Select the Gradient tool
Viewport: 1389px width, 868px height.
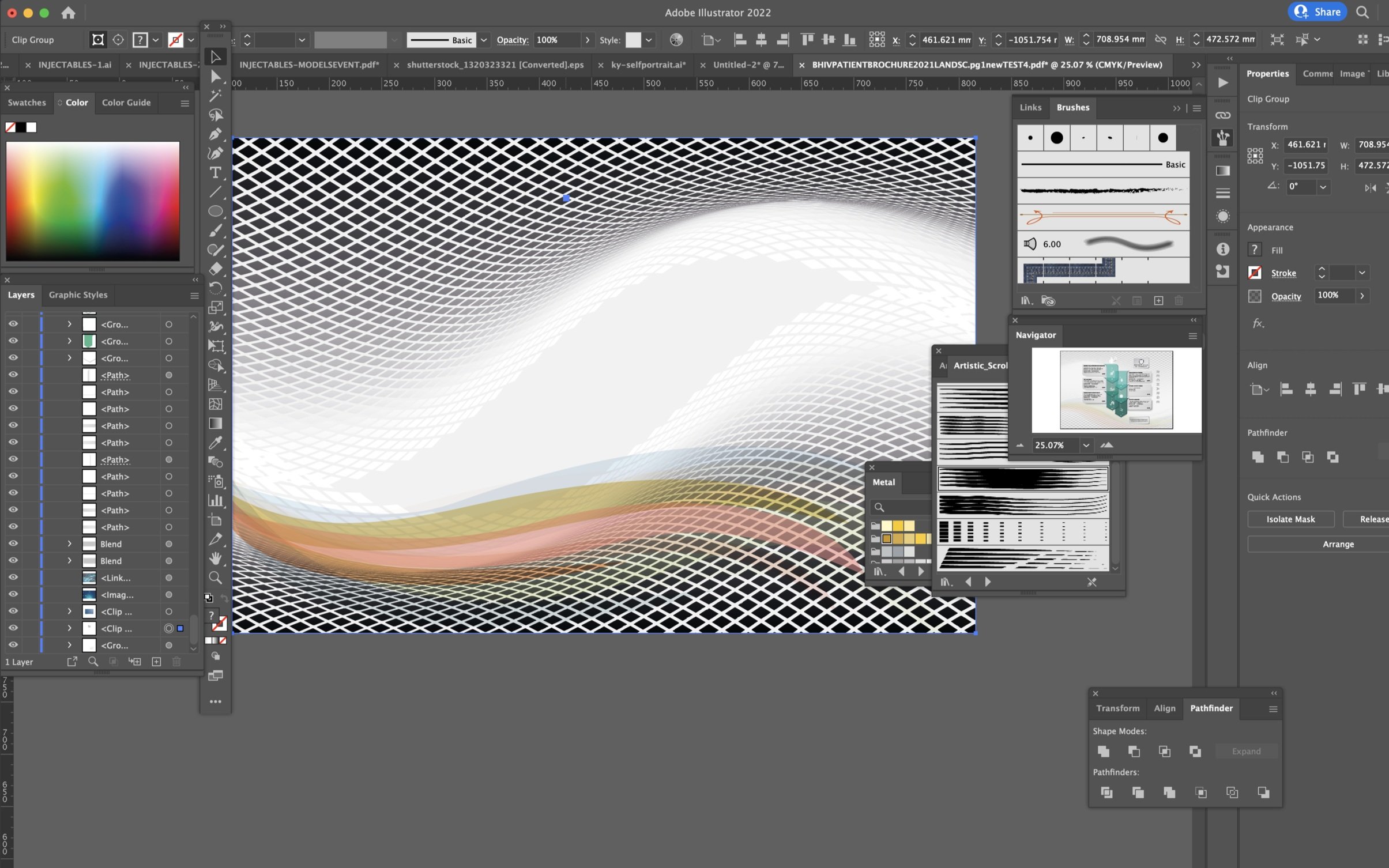tap(215, 424)
